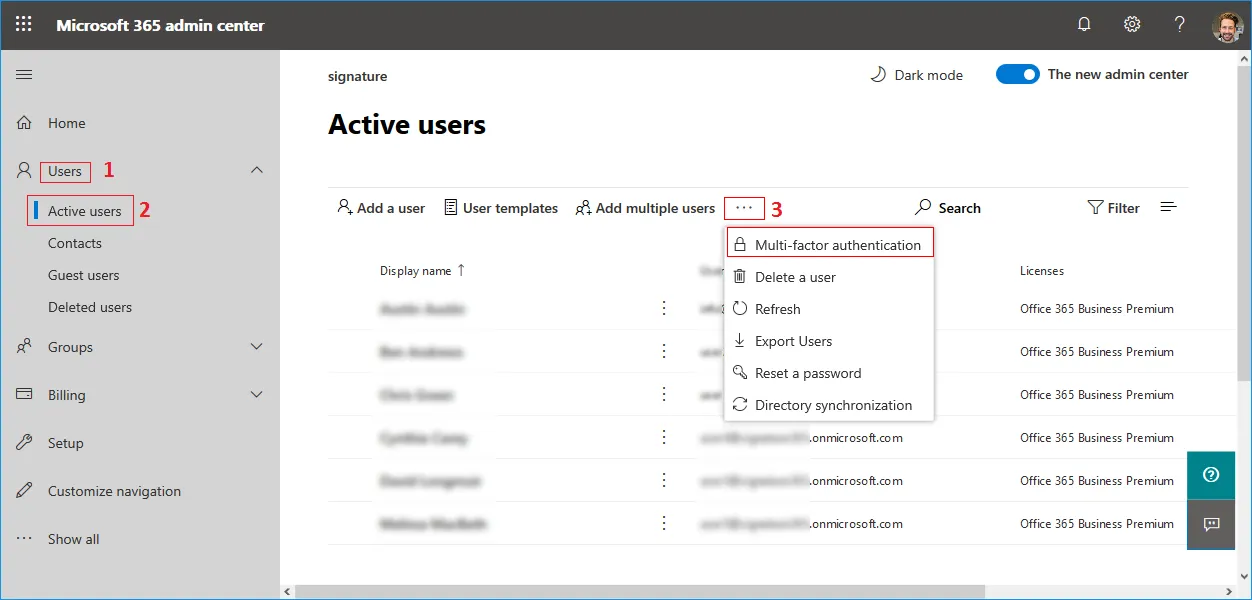Click the Directory synchronization sync icon
Image resolution: width=1252 pixels, height=600 pixels.
(740, 405)
